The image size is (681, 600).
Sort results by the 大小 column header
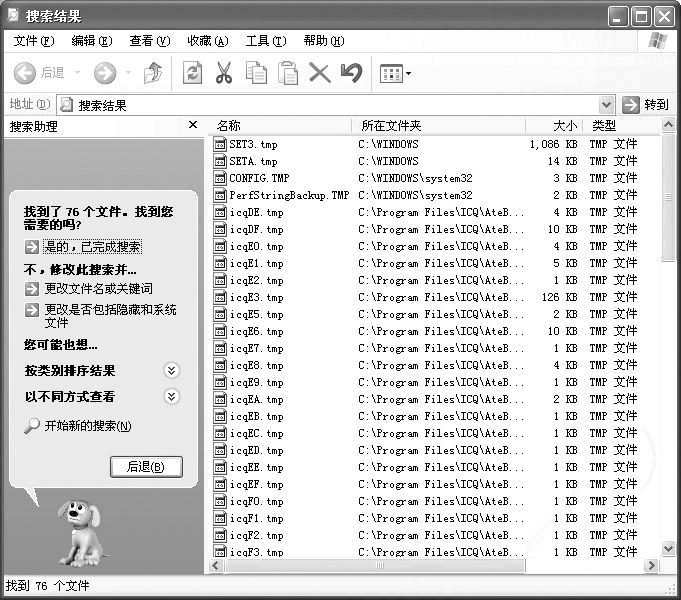565,126
